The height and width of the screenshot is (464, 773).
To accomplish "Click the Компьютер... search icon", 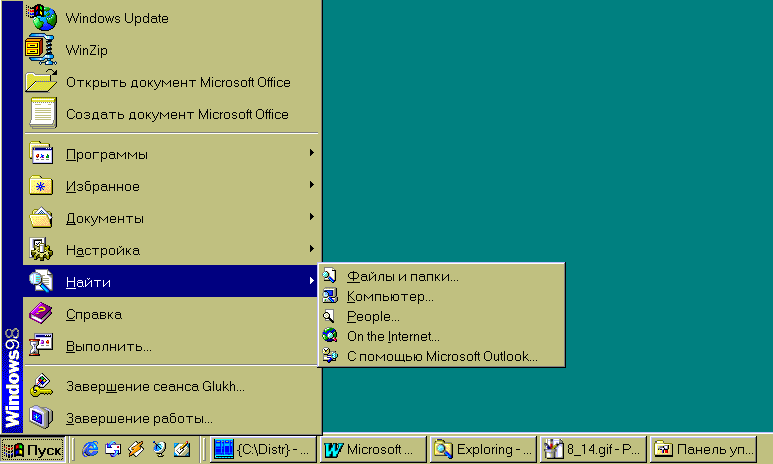I will pyautogui.click(x=330, y=296).
